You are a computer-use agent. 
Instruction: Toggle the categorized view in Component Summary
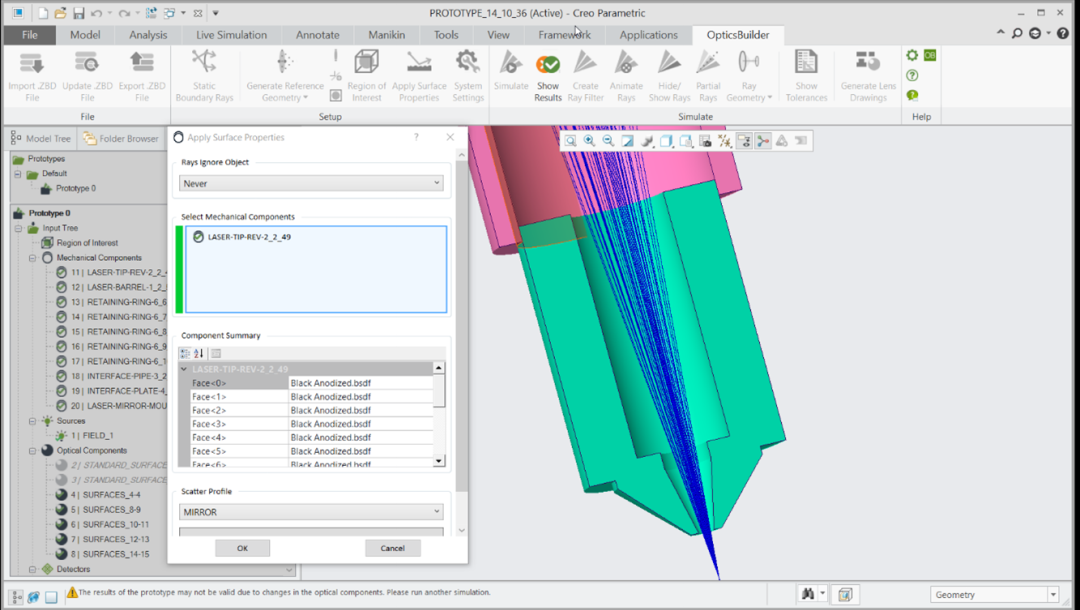185,354
